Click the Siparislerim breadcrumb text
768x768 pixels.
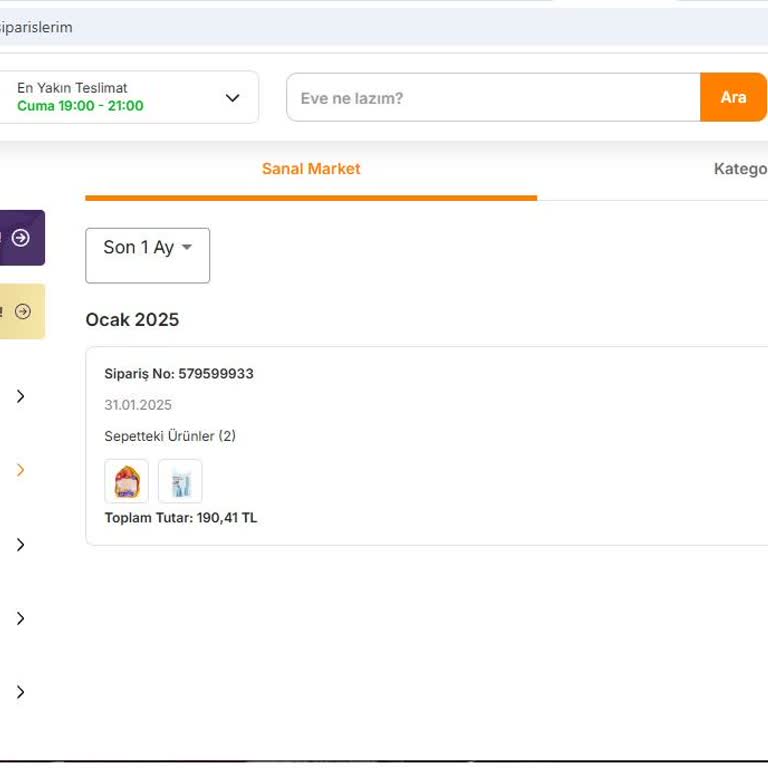pos(35,27)
